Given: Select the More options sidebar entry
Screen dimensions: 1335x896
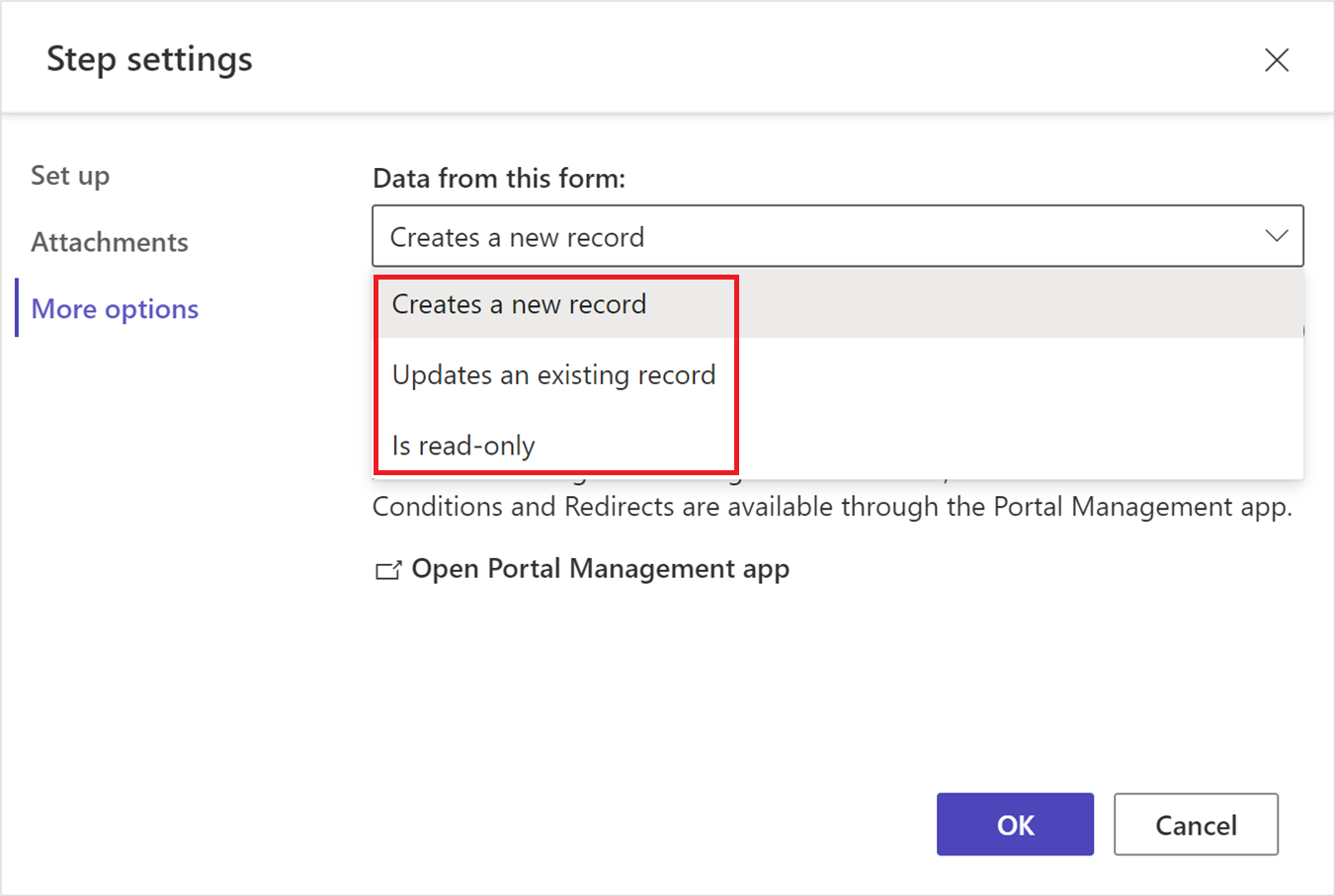Looking at the screenshot, I should 114,308.
